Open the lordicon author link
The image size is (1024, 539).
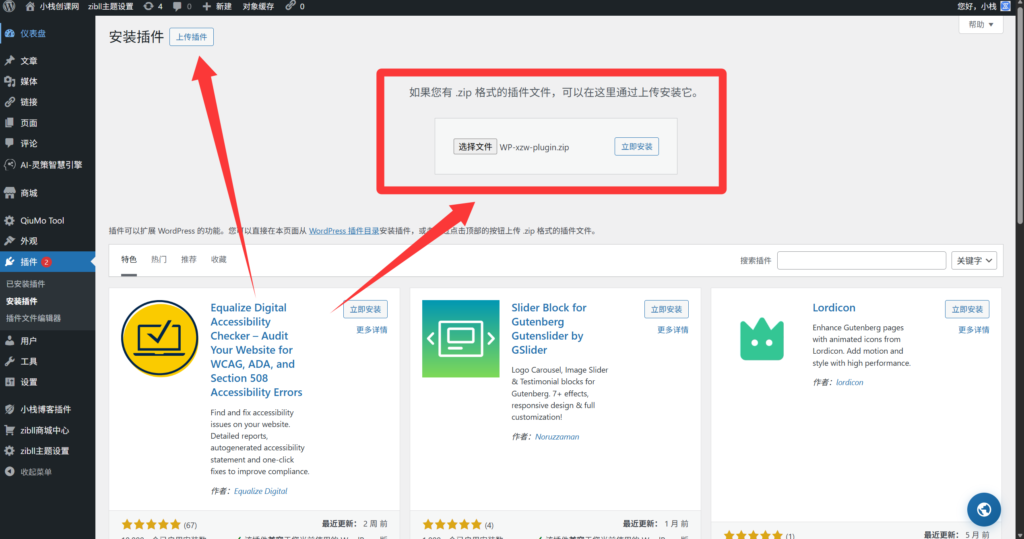pos(849,383)
